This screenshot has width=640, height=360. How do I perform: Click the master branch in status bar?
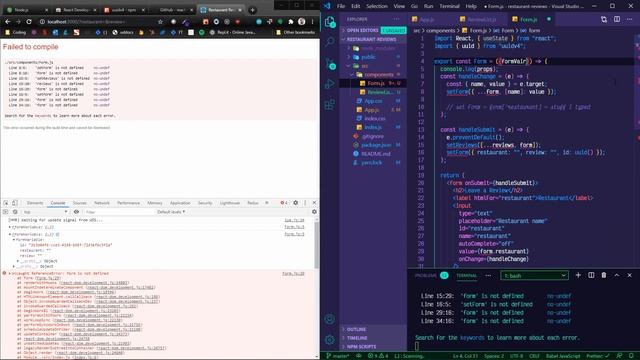click(337, 356)
